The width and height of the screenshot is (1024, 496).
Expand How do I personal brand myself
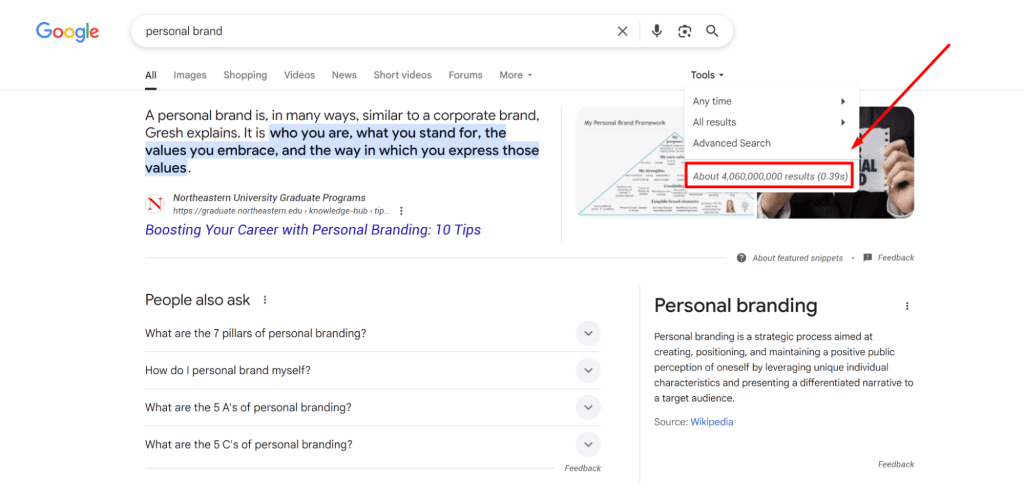point(373,371)
